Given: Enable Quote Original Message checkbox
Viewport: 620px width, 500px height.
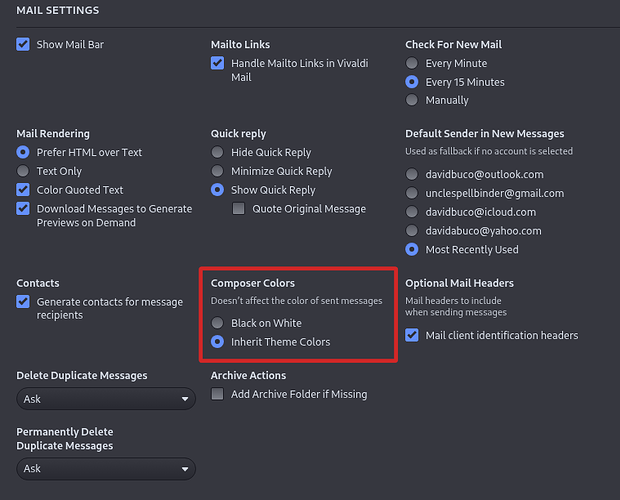Looking at the screenshot, I should pyautogui.click(x=239, y=209).
